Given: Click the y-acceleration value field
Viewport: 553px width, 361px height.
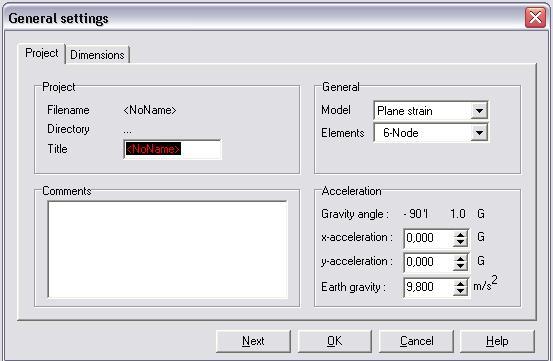Looking at the screenshot, I should (429, 262).
